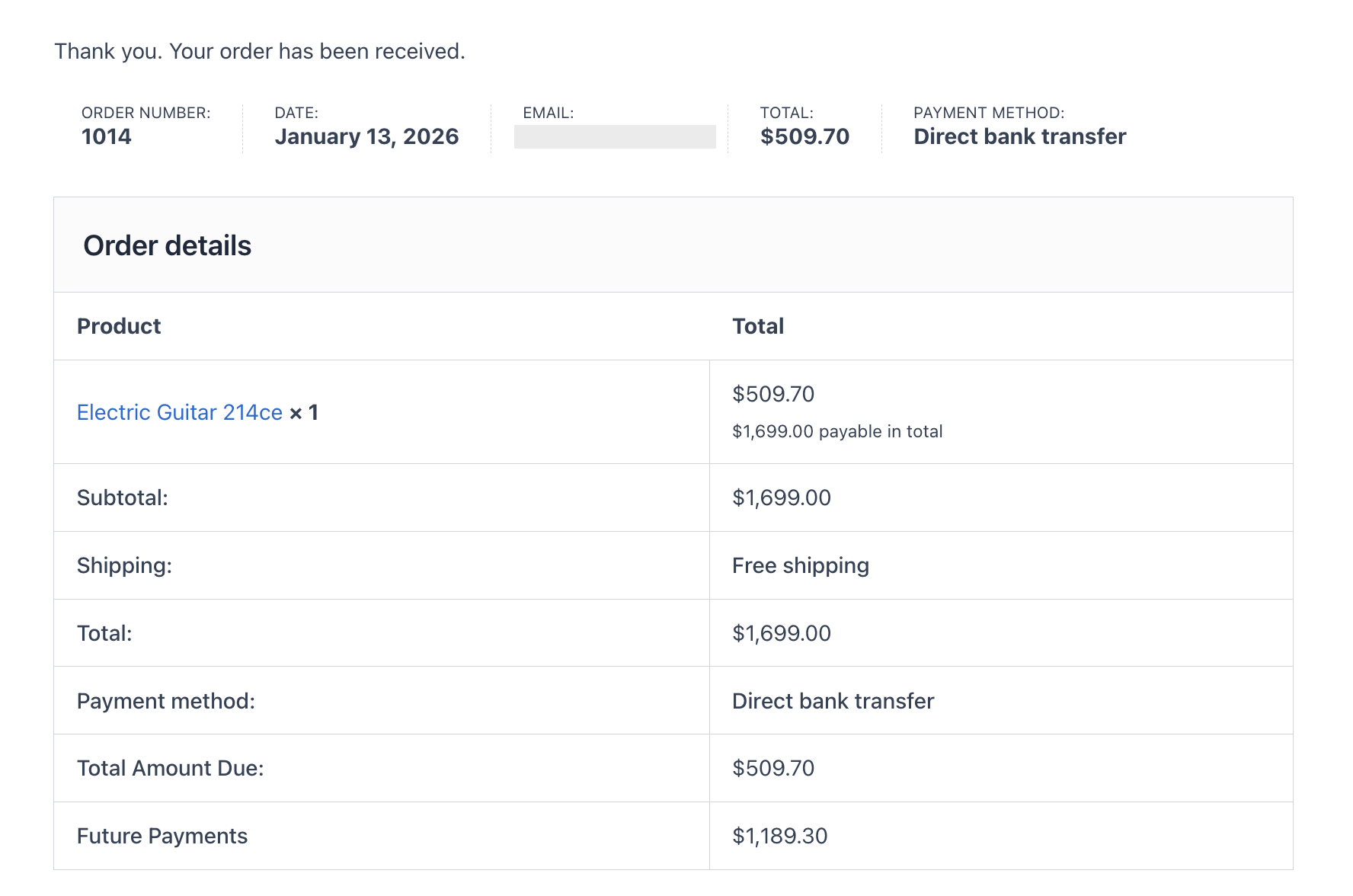Click the thank you confirmation message
This screenshot has width=1353, height=896.
click(x=260, y=51)
